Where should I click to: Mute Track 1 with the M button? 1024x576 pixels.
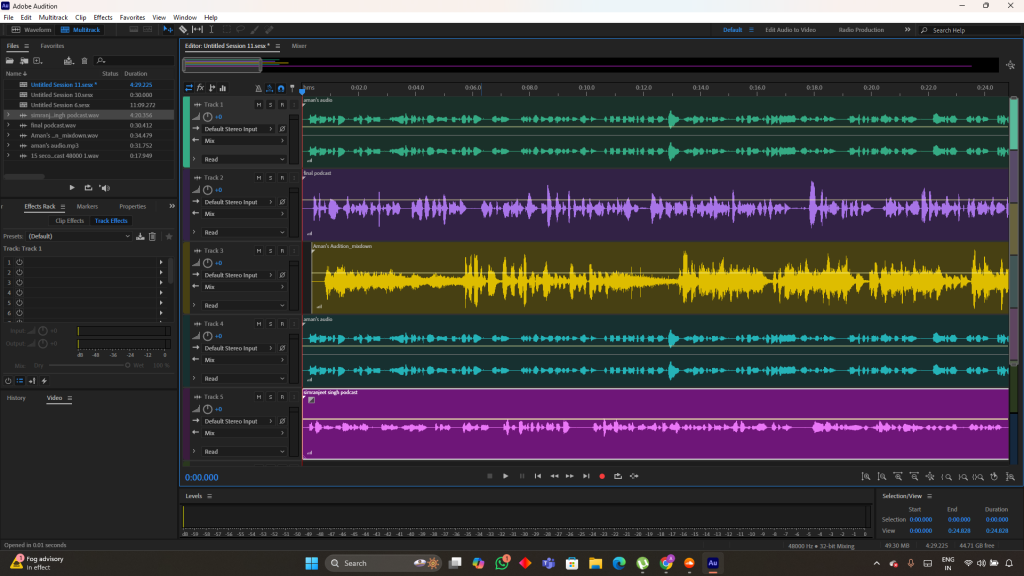click(259, 105)
